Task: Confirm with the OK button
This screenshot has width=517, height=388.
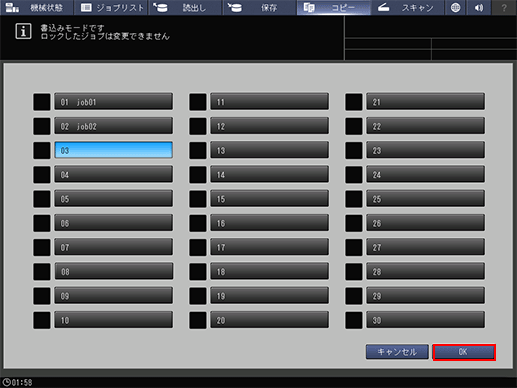Action: pos(464,352)
